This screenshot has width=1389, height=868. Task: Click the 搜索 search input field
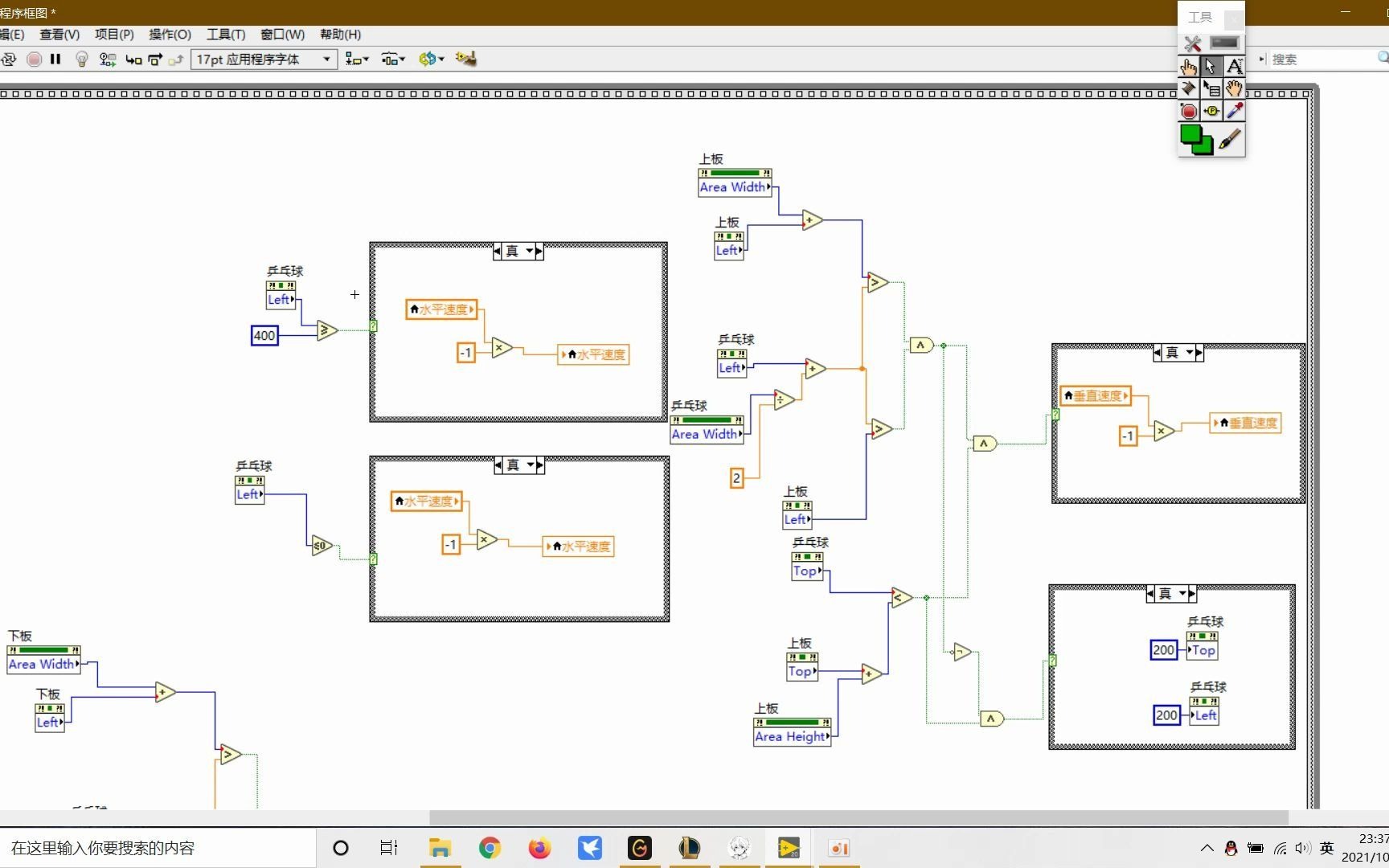pos(1322,59)
